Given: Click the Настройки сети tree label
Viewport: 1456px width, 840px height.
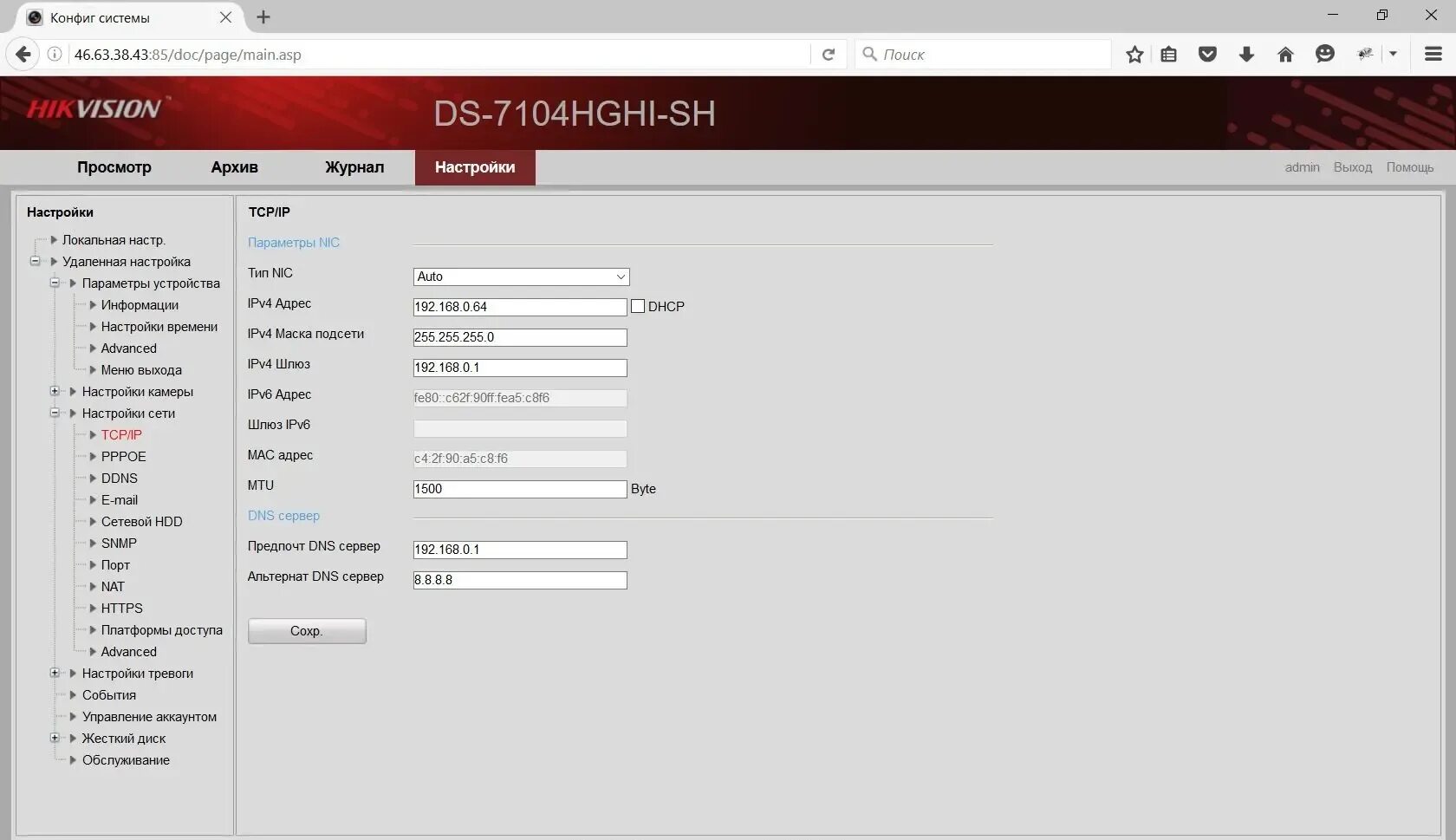Looking at the screenshot, I should point(128,413).
